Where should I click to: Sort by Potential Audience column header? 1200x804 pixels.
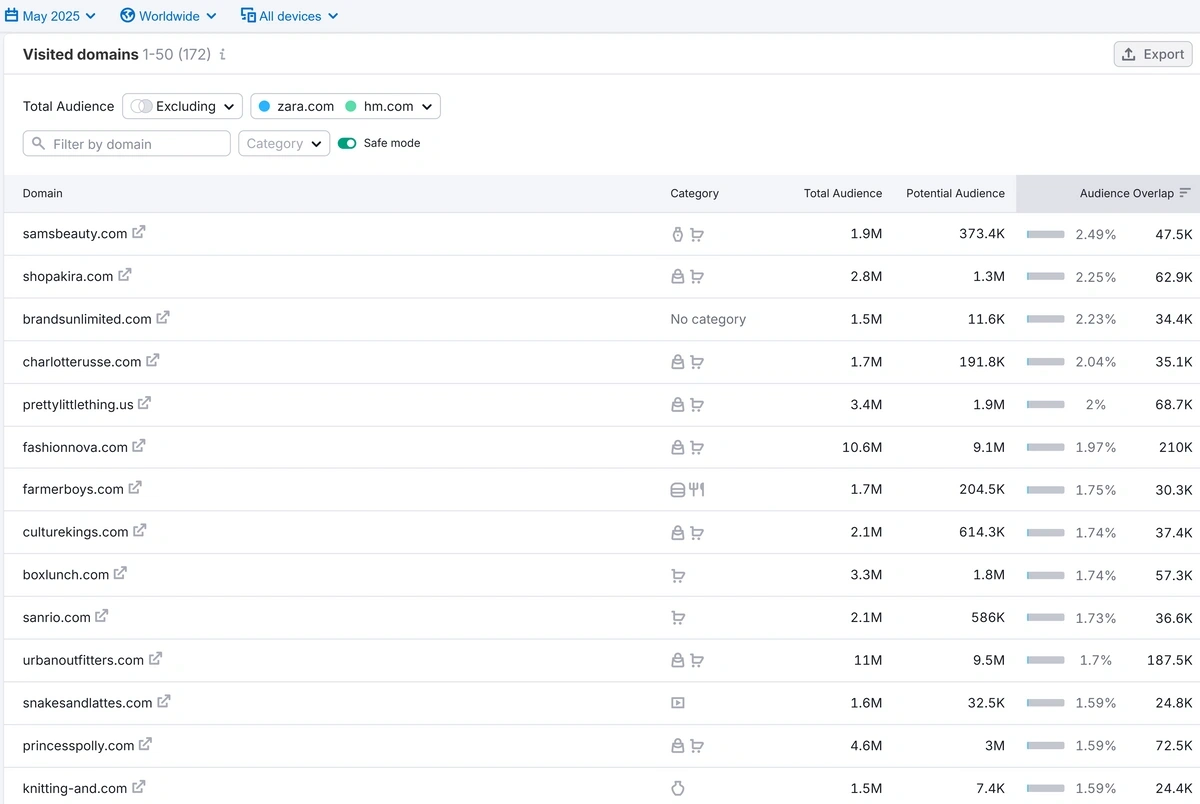click(x=955, y=193)
